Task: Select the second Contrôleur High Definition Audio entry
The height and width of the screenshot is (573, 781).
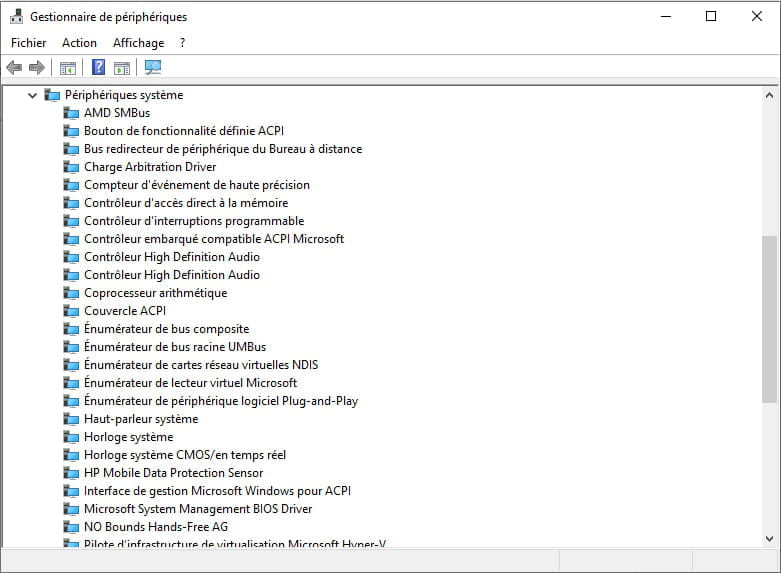Action: coord(172,275)
